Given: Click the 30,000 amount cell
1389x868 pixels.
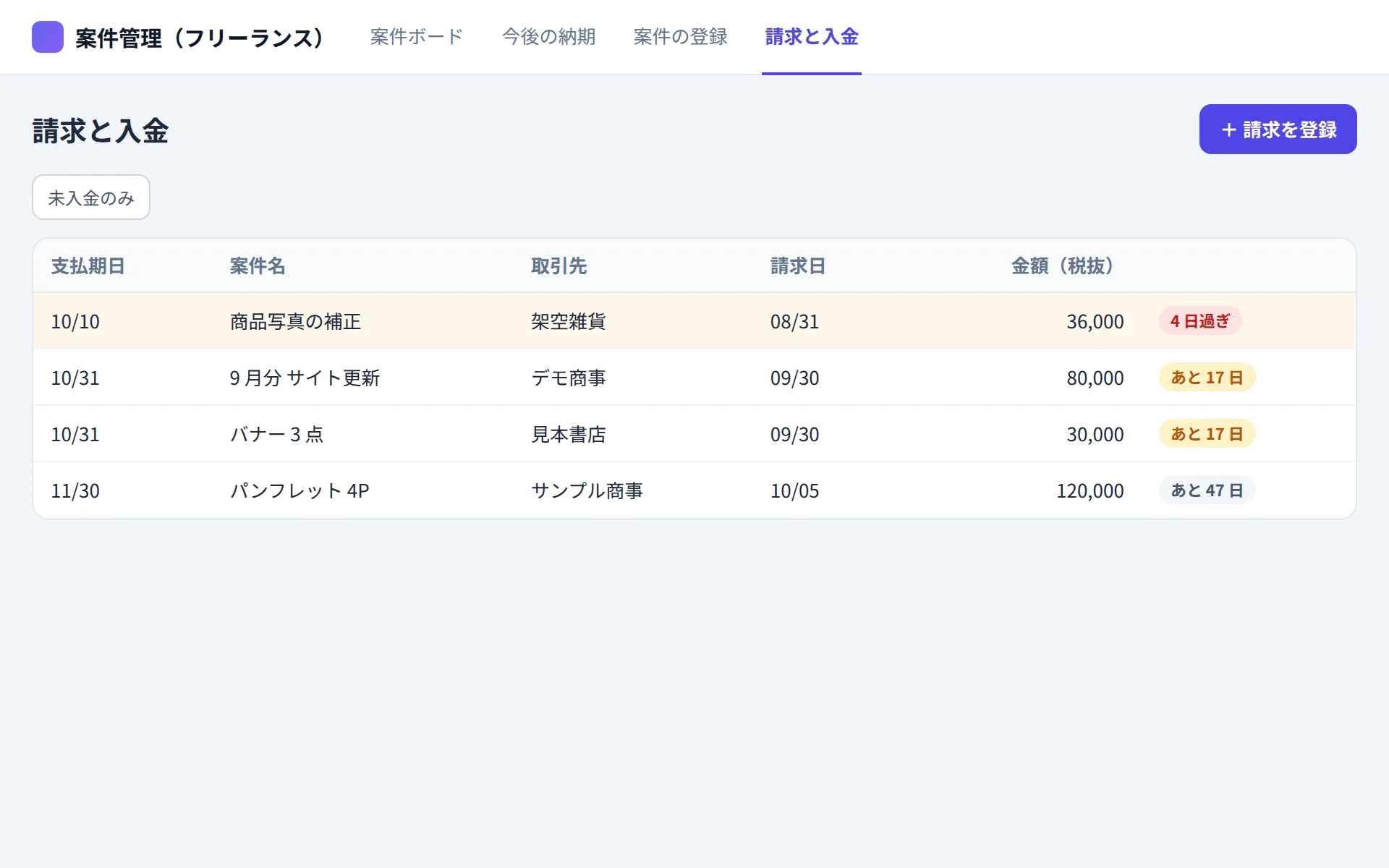Looking at the screenshot, I should click(1095, 434).
